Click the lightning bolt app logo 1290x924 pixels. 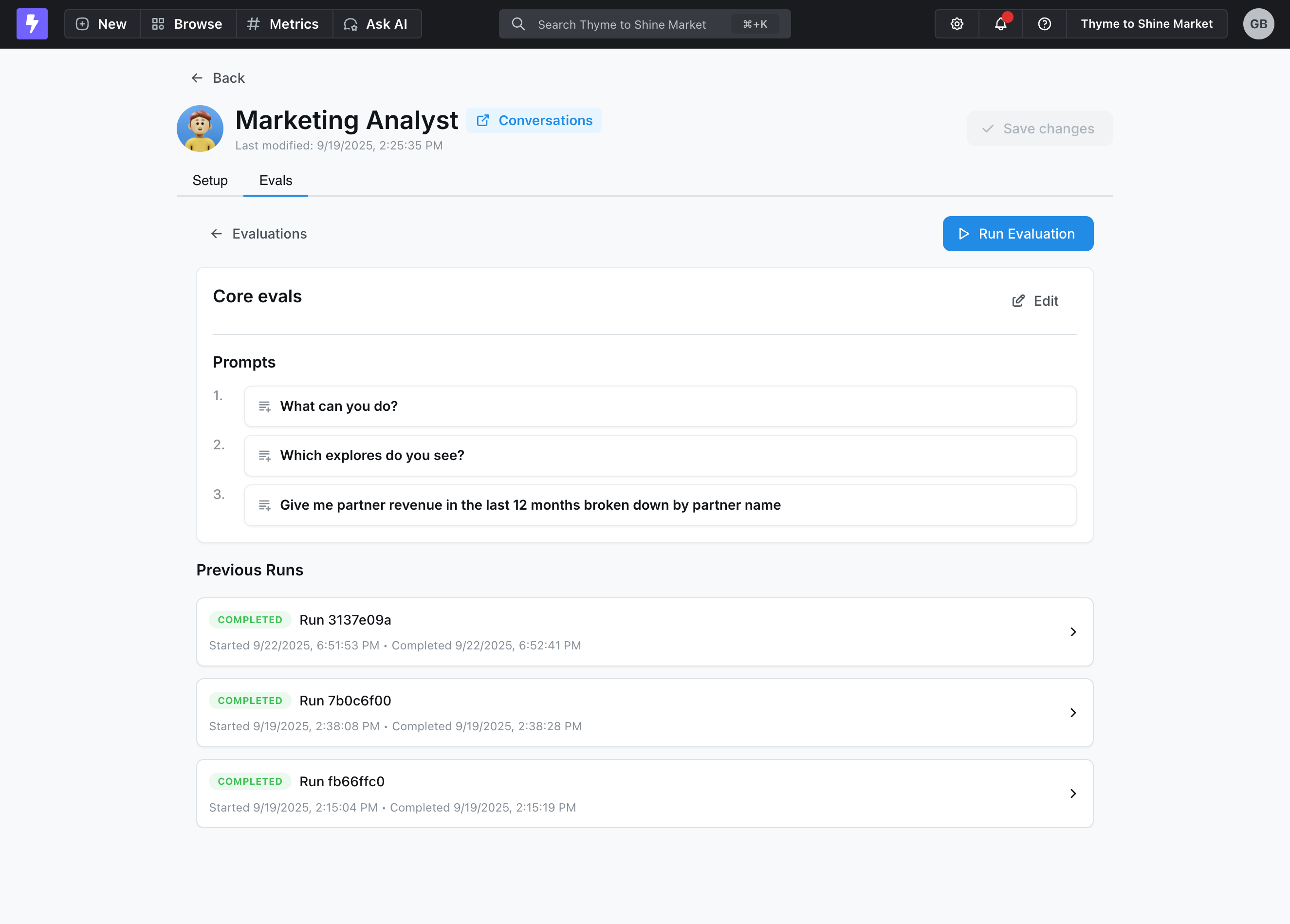[32, 24]
